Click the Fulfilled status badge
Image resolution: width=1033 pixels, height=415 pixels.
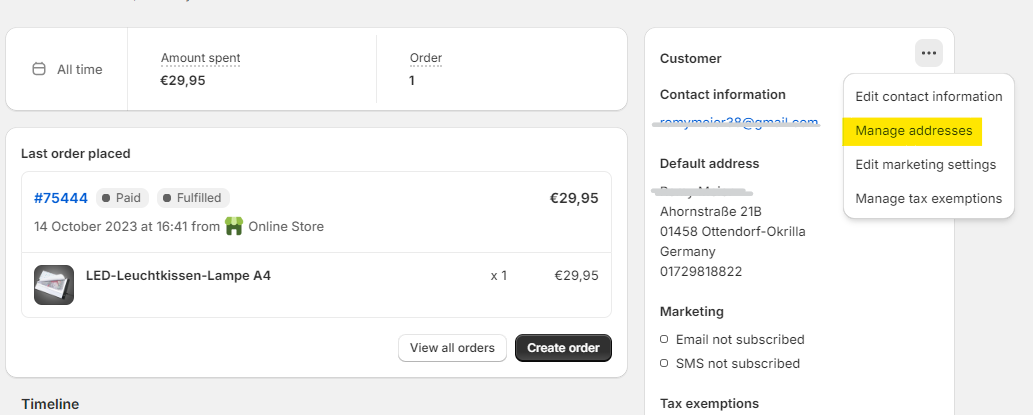[x=193, y=198]
